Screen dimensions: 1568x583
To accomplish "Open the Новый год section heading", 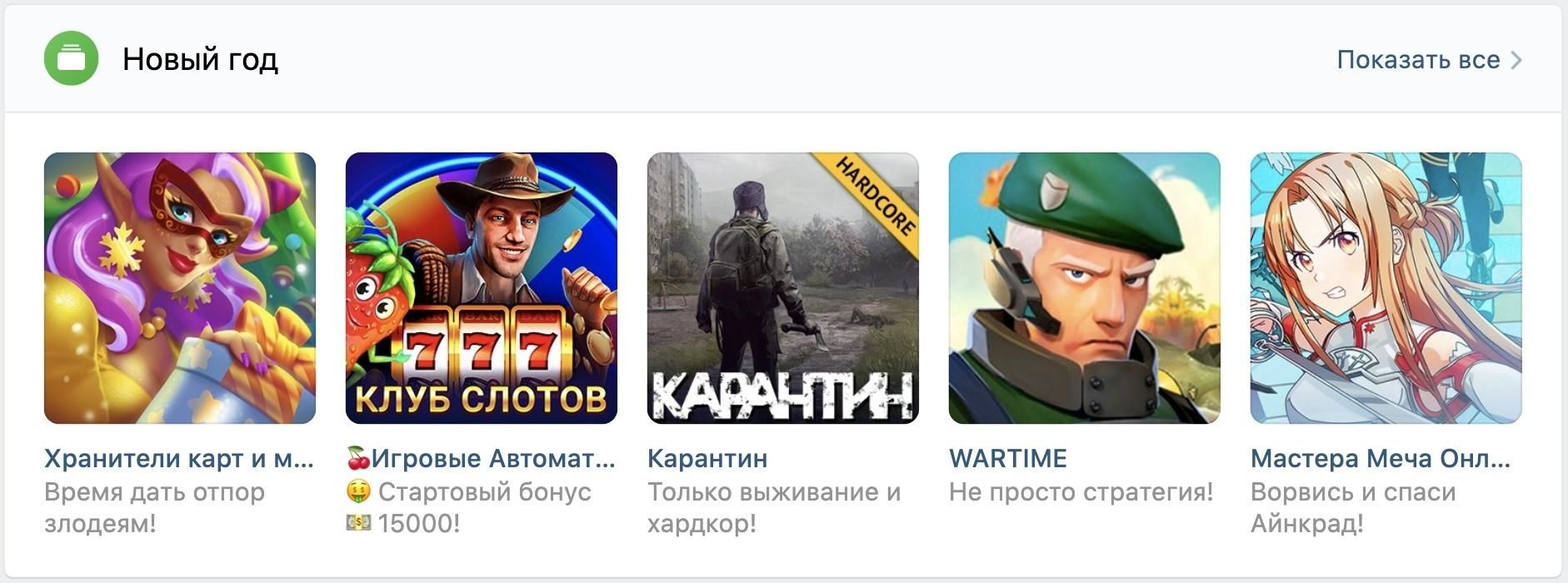I will [200, 59].
